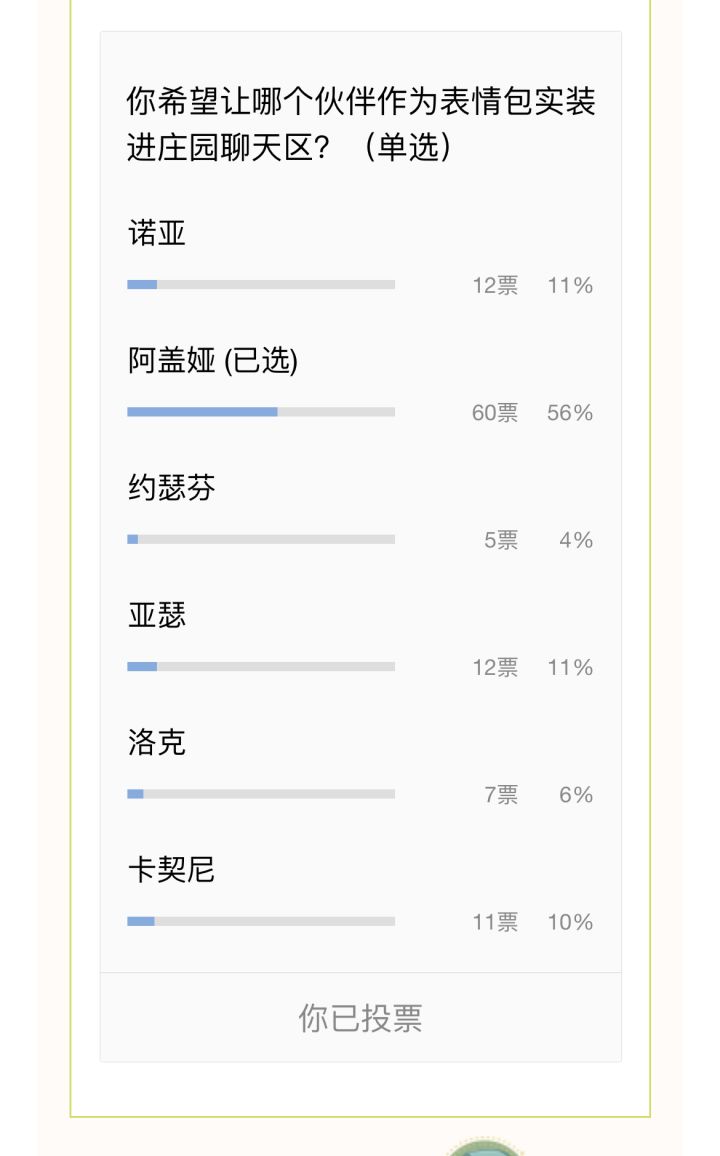
Task: Click the green round icon below the poll
Action: click(484, 1147)
